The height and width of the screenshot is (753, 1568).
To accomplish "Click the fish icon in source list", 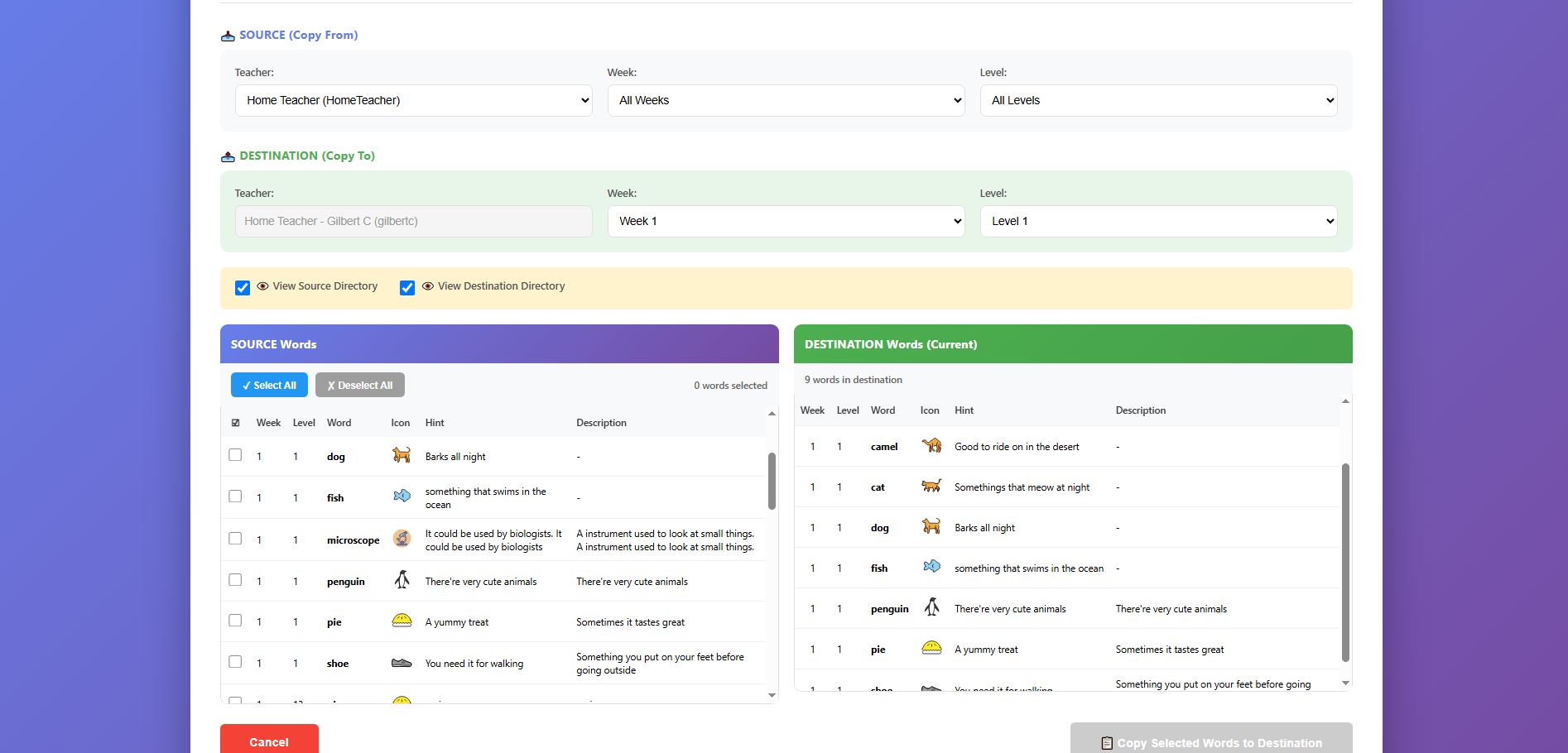I will (402, 496).
